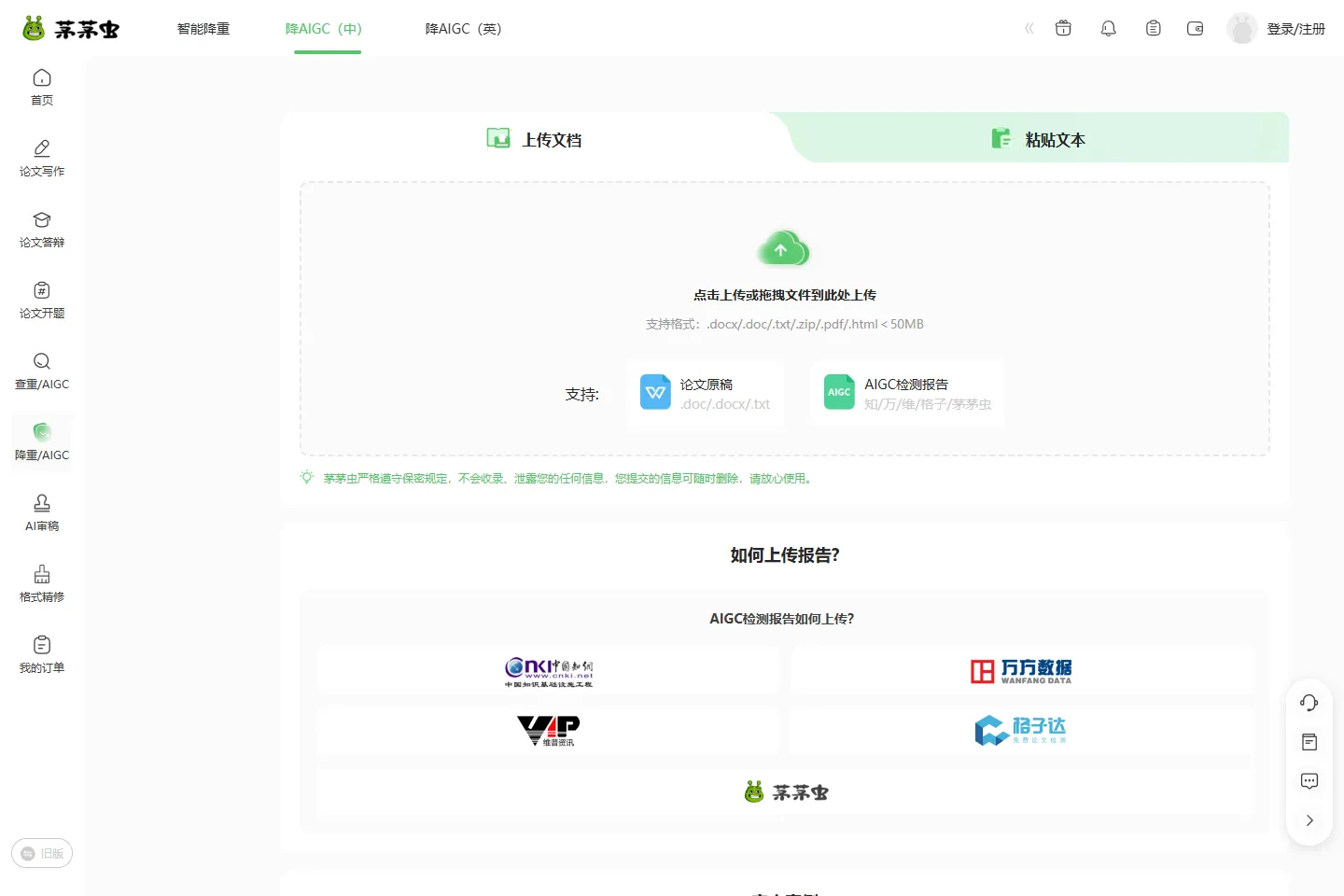Open the clipboard icon in header
Screen dimensions: 1344x896
[x=1154, y=29]
